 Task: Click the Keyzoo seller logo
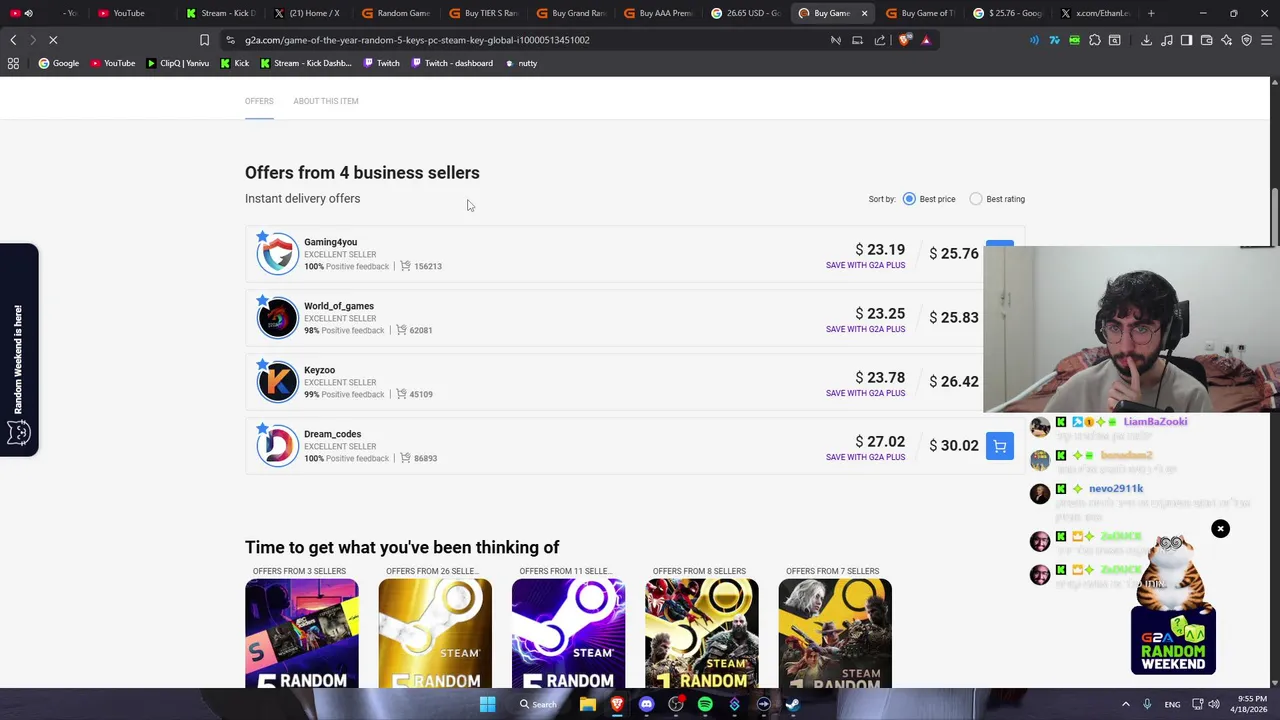coord(277,382)
